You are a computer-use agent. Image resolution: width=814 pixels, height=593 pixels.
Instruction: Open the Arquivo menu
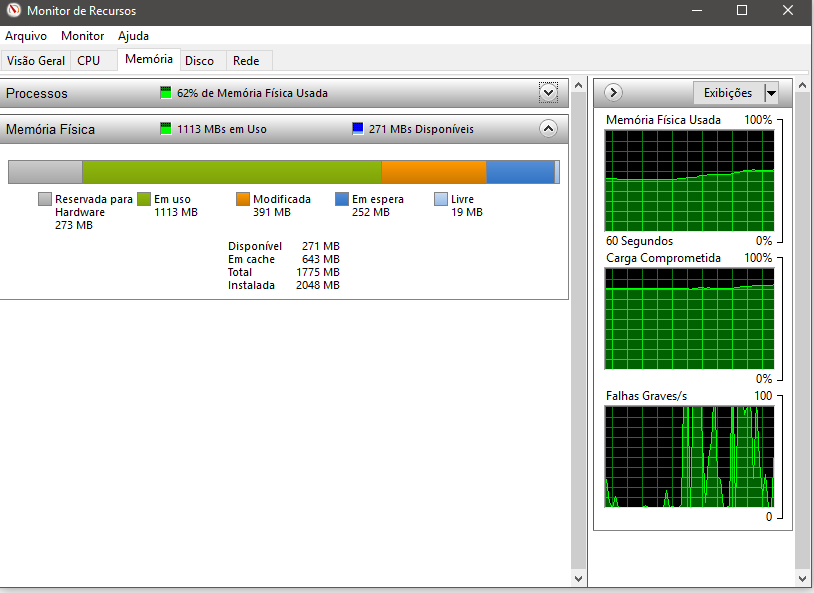pyautogui.click(x=25, y=36)
